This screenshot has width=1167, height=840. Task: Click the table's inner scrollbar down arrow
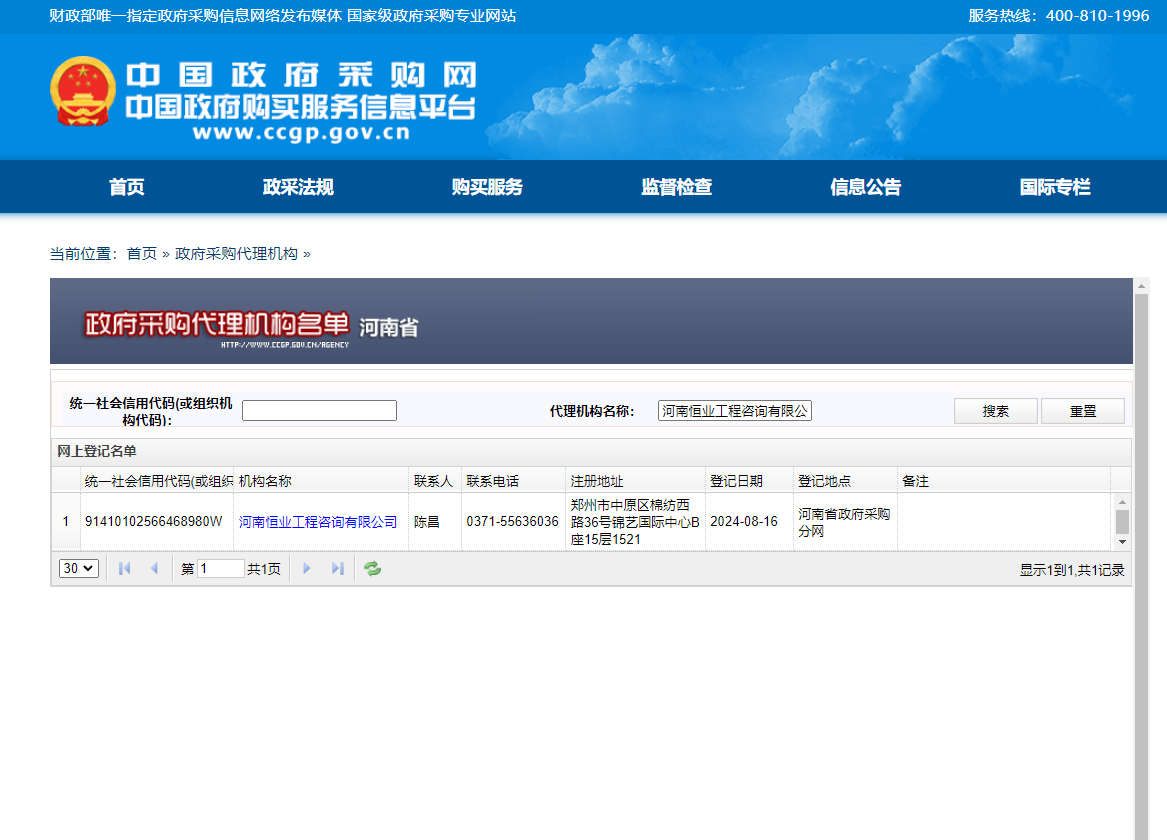[1122, 542]
